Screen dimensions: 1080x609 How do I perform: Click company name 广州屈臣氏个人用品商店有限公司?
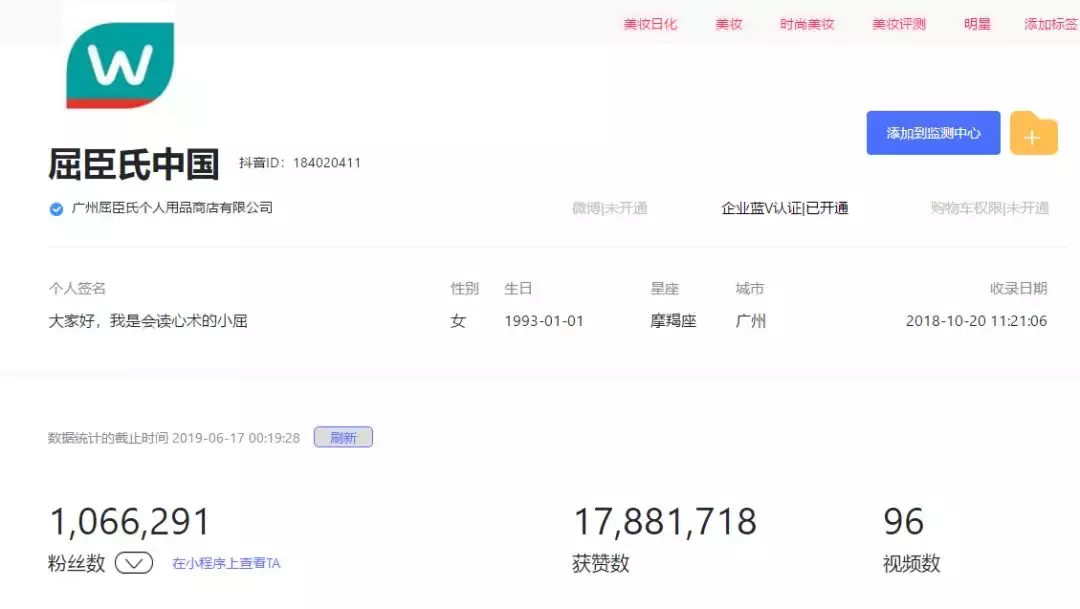[x=172, y=207]
